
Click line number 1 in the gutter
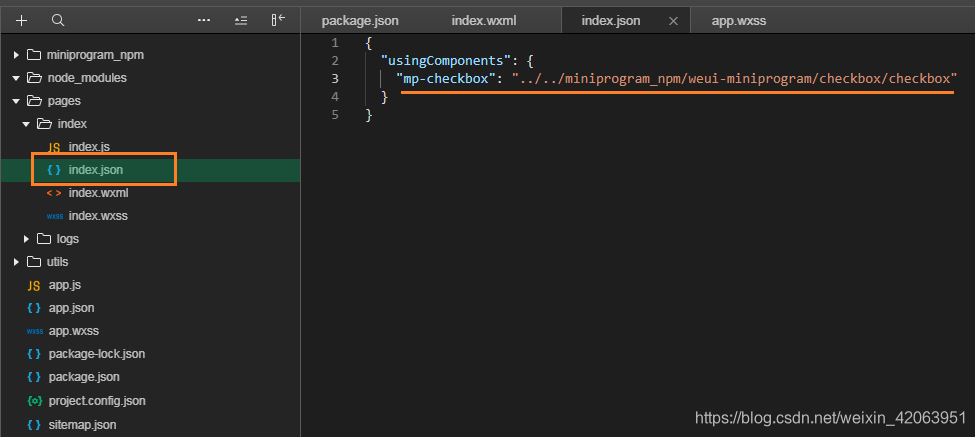[335, 42]
